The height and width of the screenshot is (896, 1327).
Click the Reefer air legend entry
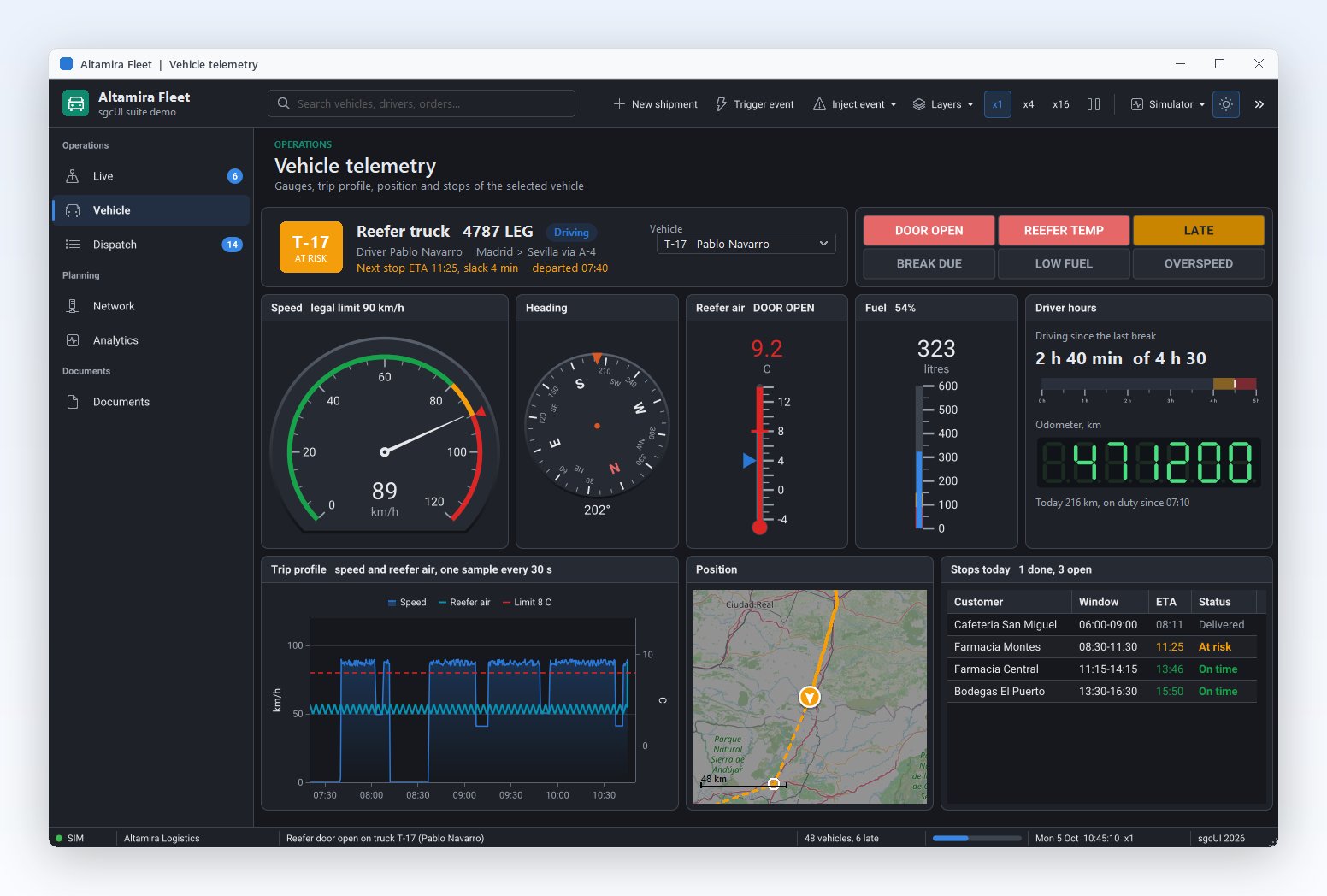464,603
